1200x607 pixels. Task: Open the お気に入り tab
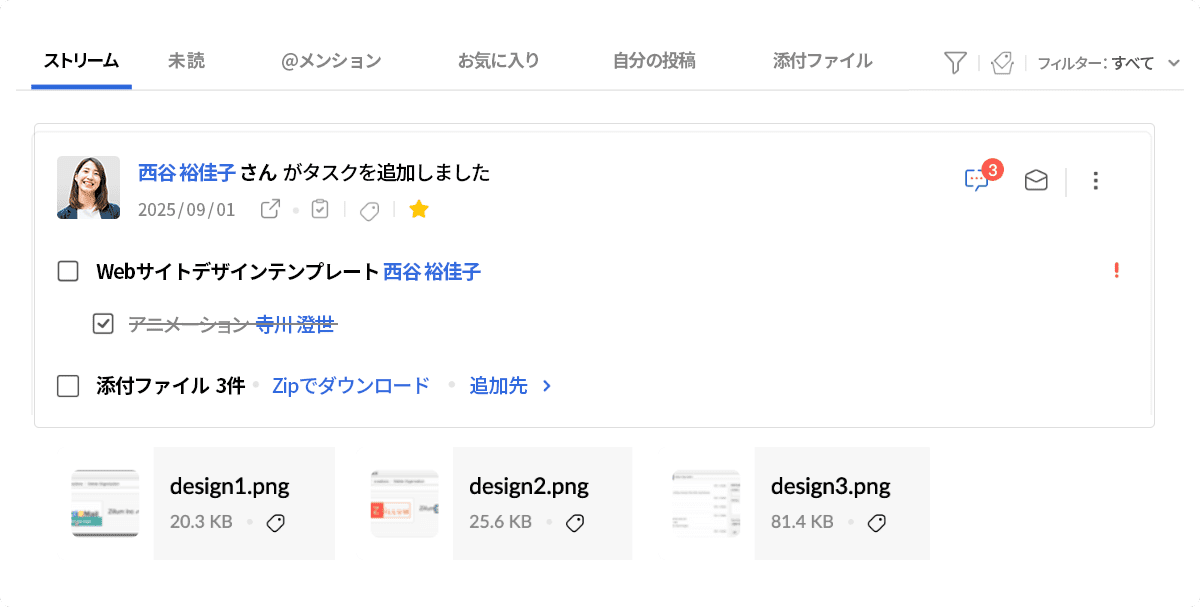click(499, 61)
